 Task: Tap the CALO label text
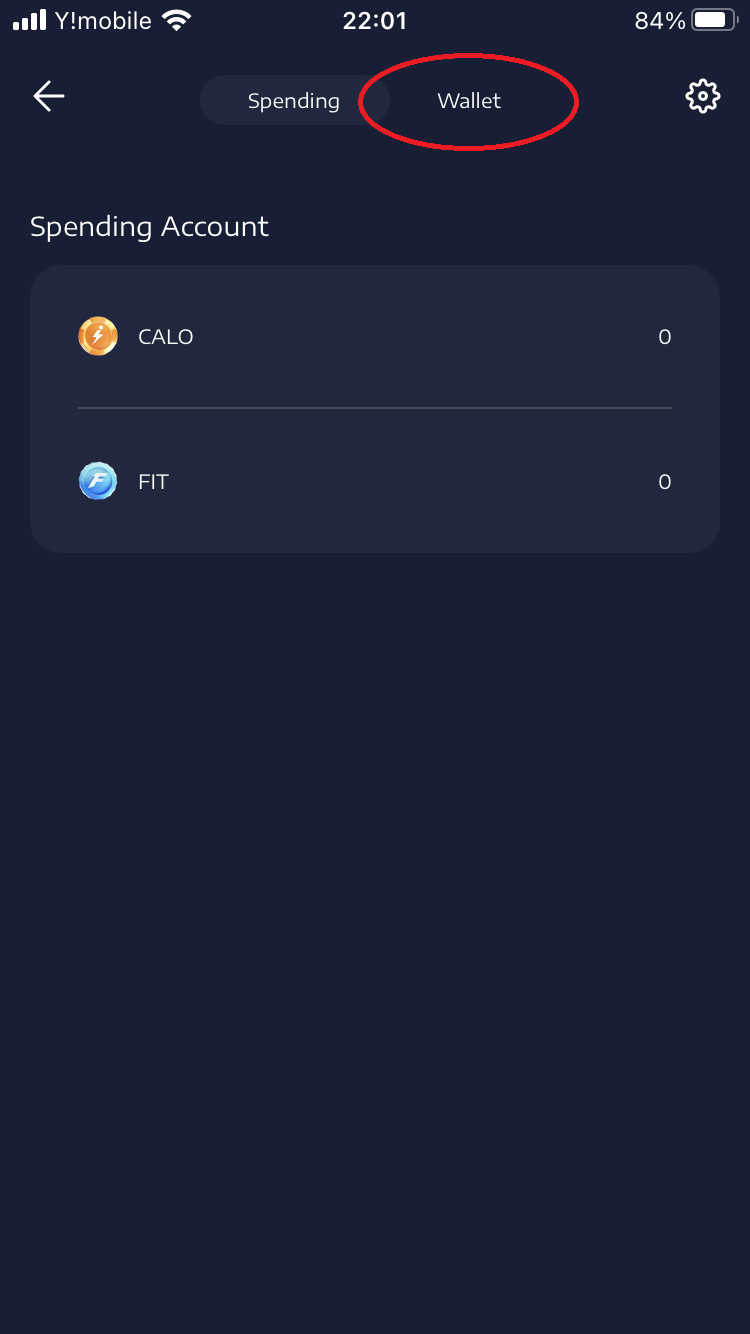point(166,337)
